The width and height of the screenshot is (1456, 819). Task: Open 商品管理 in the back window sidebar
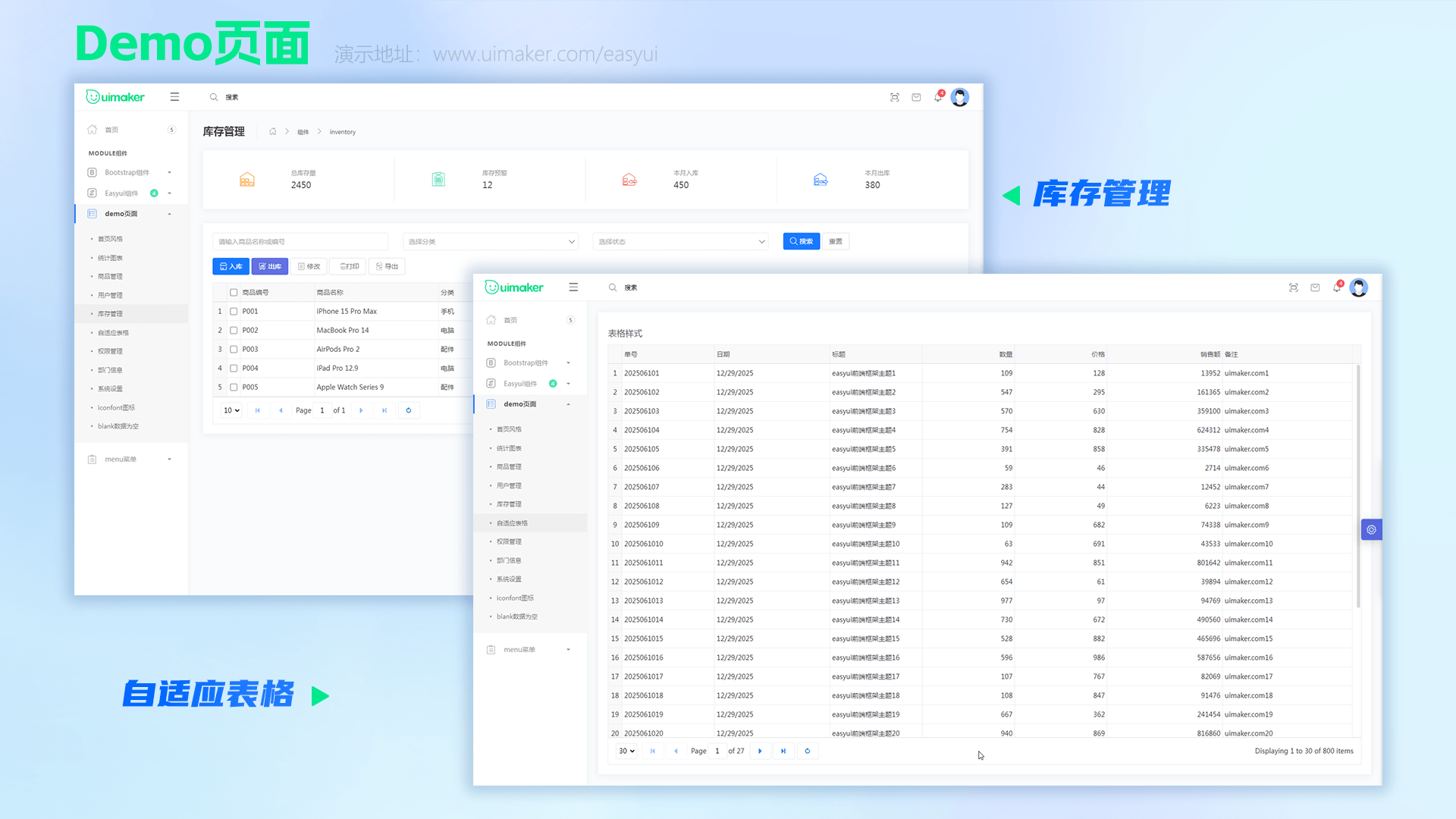(110, 276)
